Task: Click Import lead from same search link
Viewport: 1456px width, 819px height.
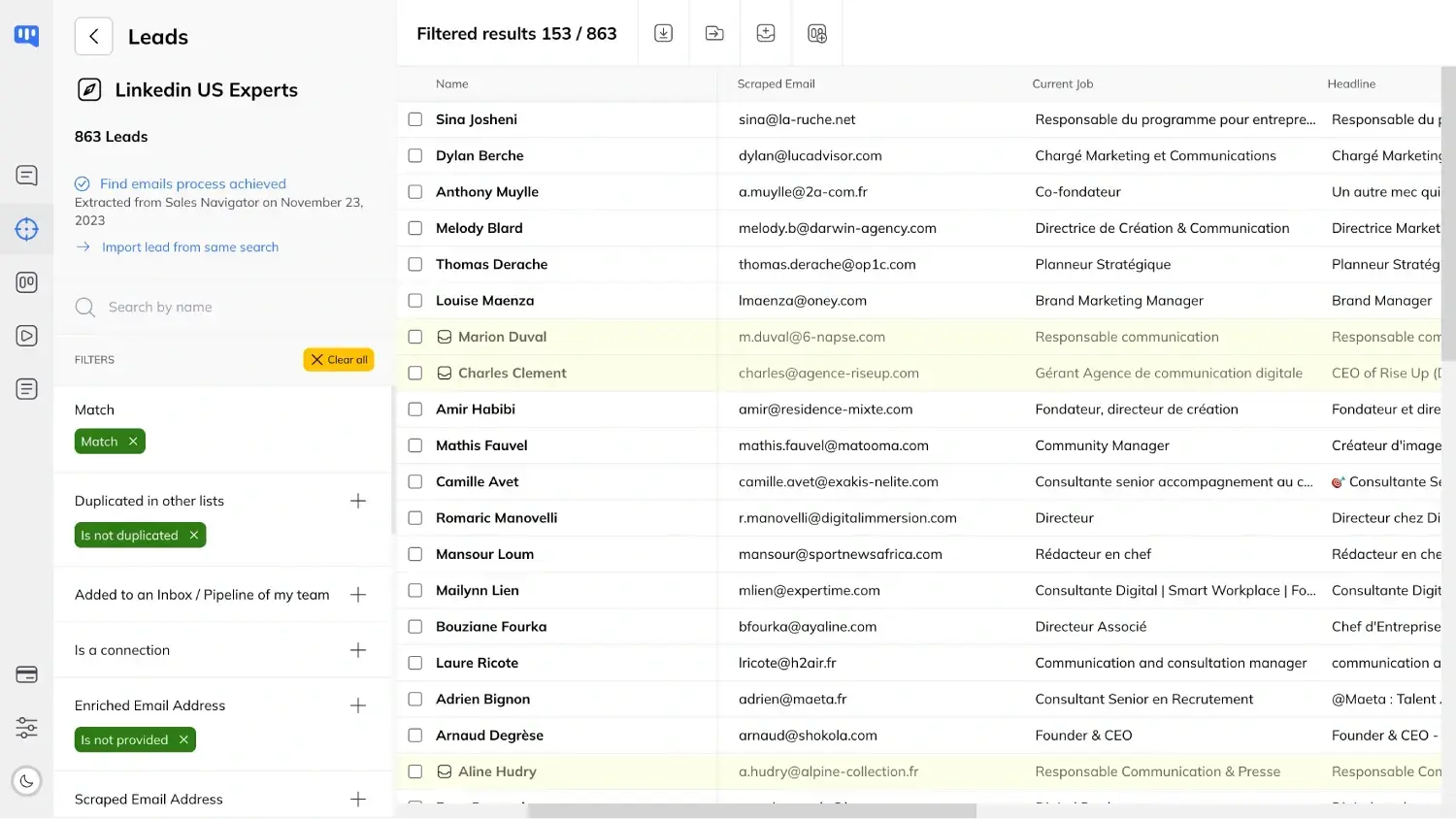Action: point(190,247)
